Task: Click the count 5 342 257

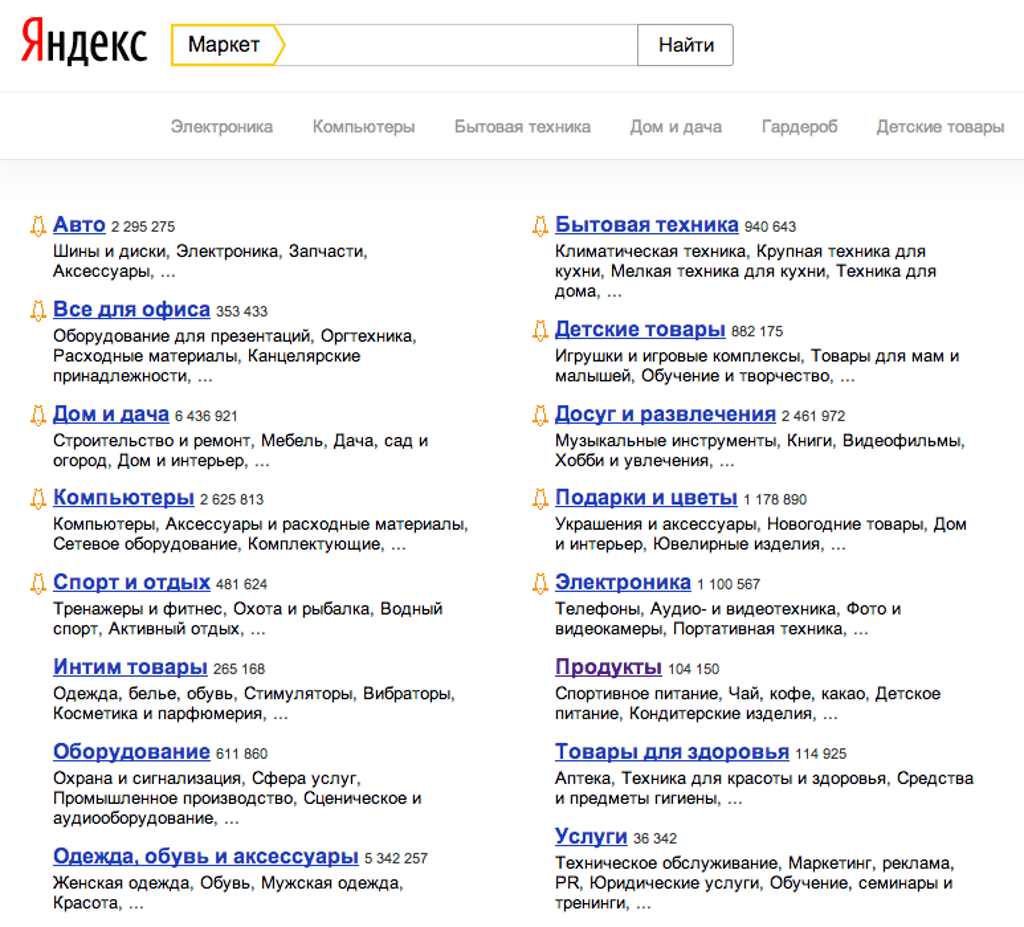Action: pyautogui.click(x=396, y=858)
